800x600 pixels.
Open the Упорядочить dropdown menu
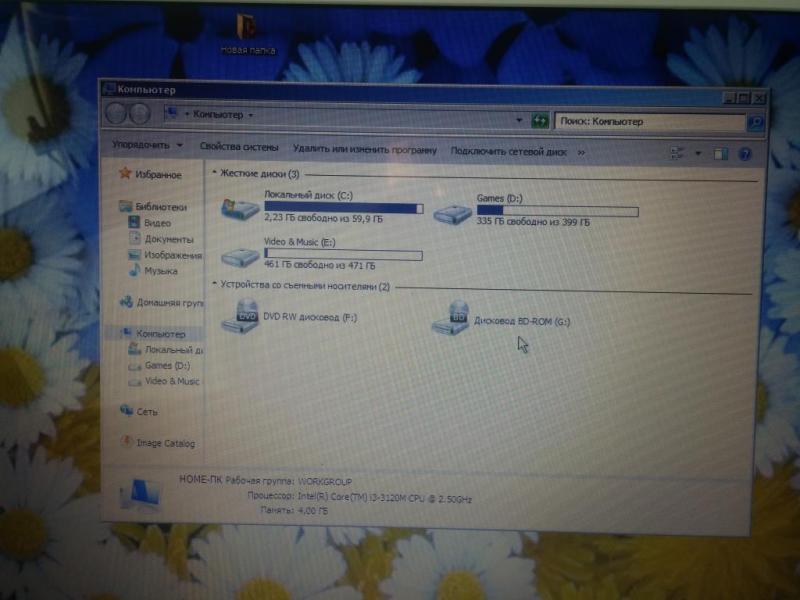(147, 146)
